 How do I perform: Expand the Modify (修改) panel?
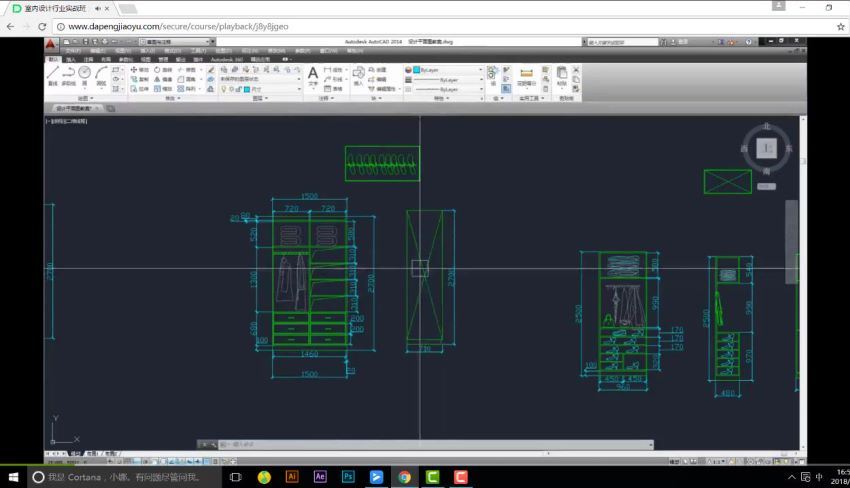pyautogui.click(x=173, y=98)
